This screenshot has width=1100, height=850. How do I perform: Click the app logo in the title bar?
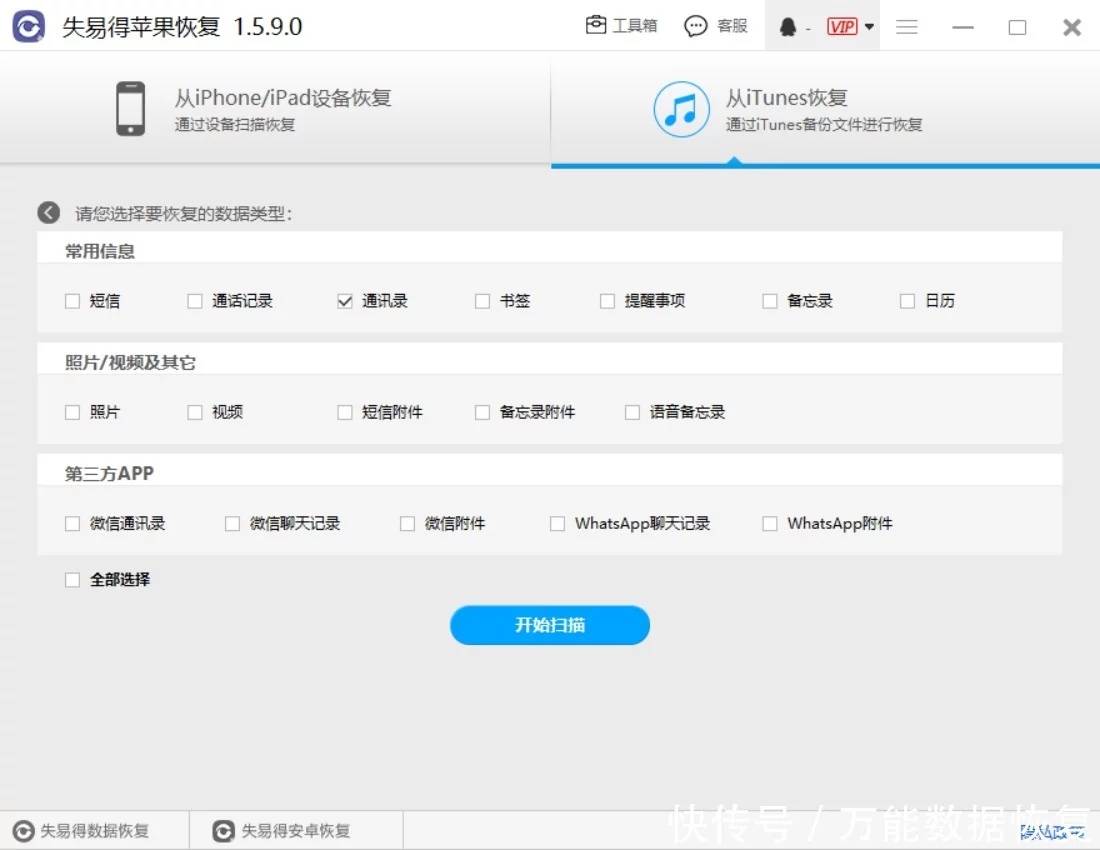(x=28, y=26)
